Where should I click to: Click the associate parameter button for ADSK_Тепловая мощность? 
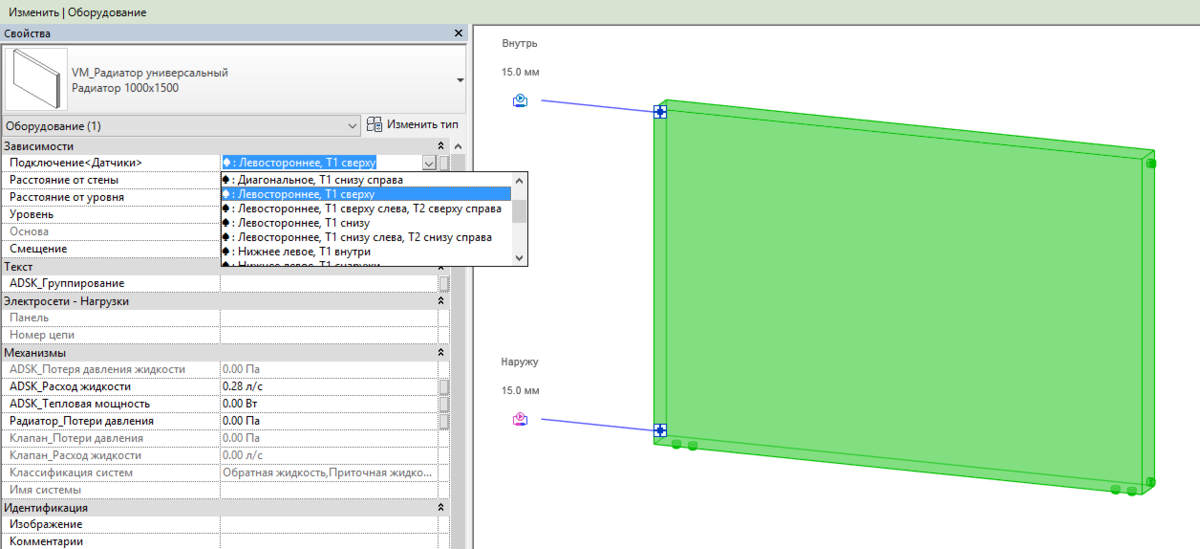(444, 404)
